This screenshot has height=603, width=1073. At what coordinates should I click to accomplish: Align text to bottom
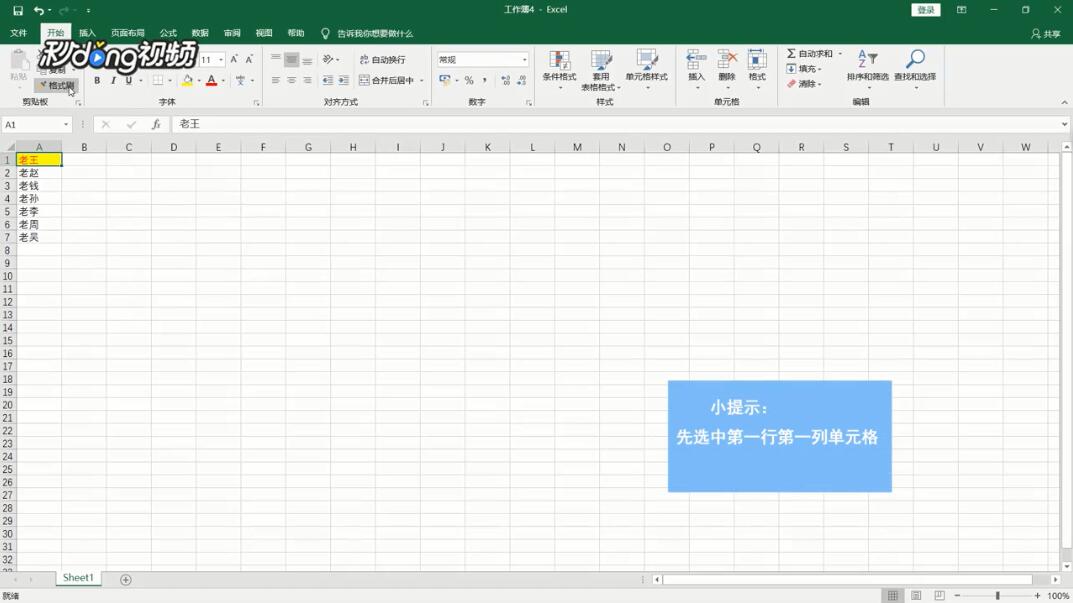(307, 60)
